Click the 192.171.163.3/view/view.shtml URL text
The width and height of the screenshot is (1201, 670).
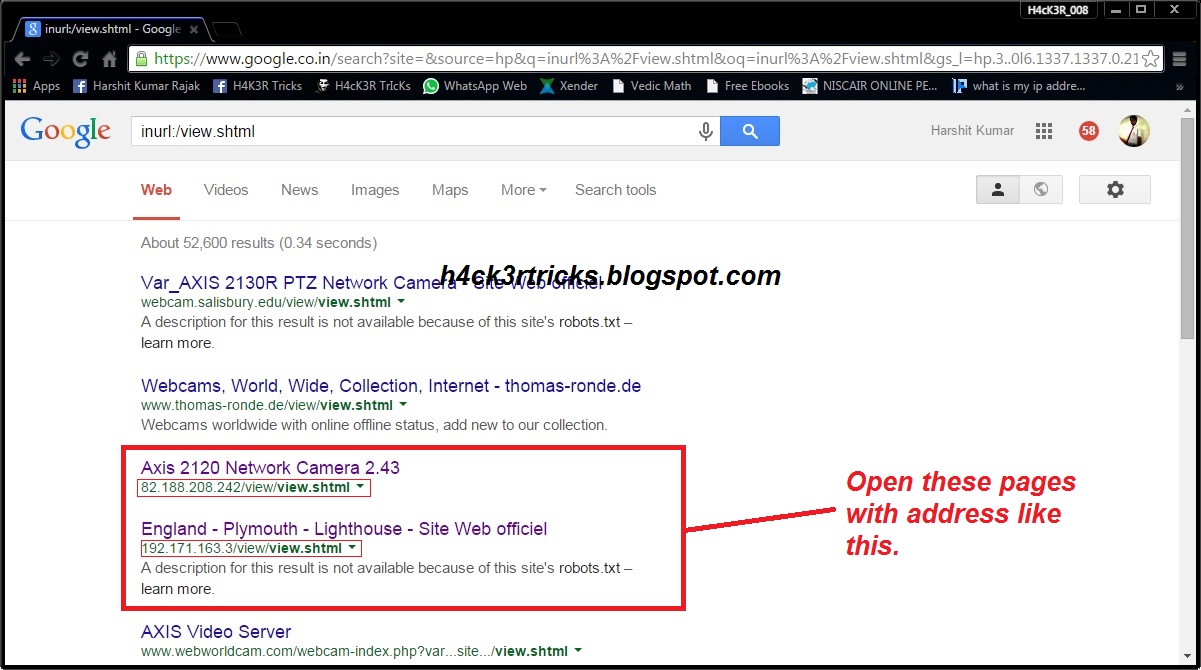pyautogui.click(x=241, y=548)
